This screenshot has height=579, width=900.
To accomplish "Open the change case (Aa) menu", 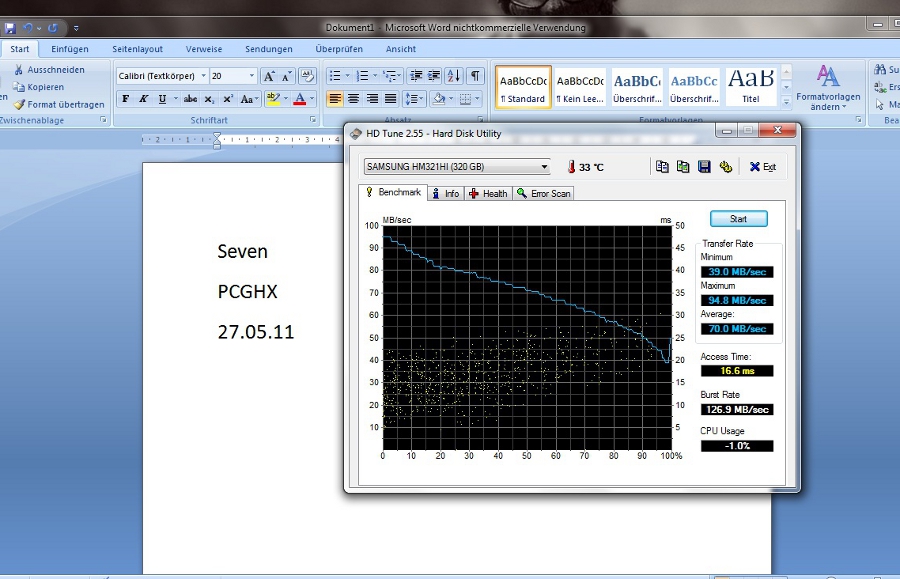I will (249, 99).
